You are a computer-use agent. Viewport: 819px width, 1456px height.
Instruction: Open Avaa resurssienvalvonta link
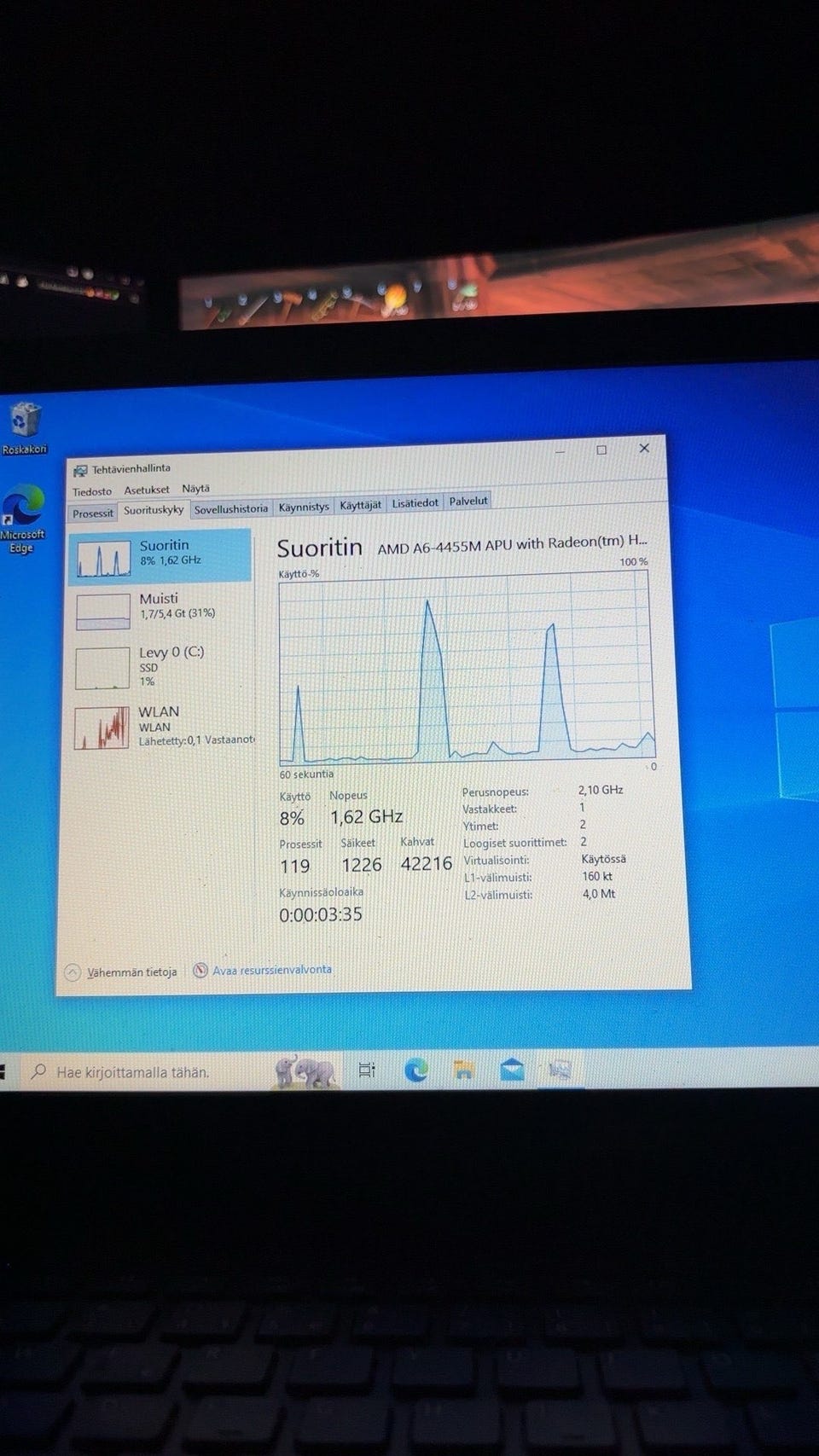pos(272,970)
